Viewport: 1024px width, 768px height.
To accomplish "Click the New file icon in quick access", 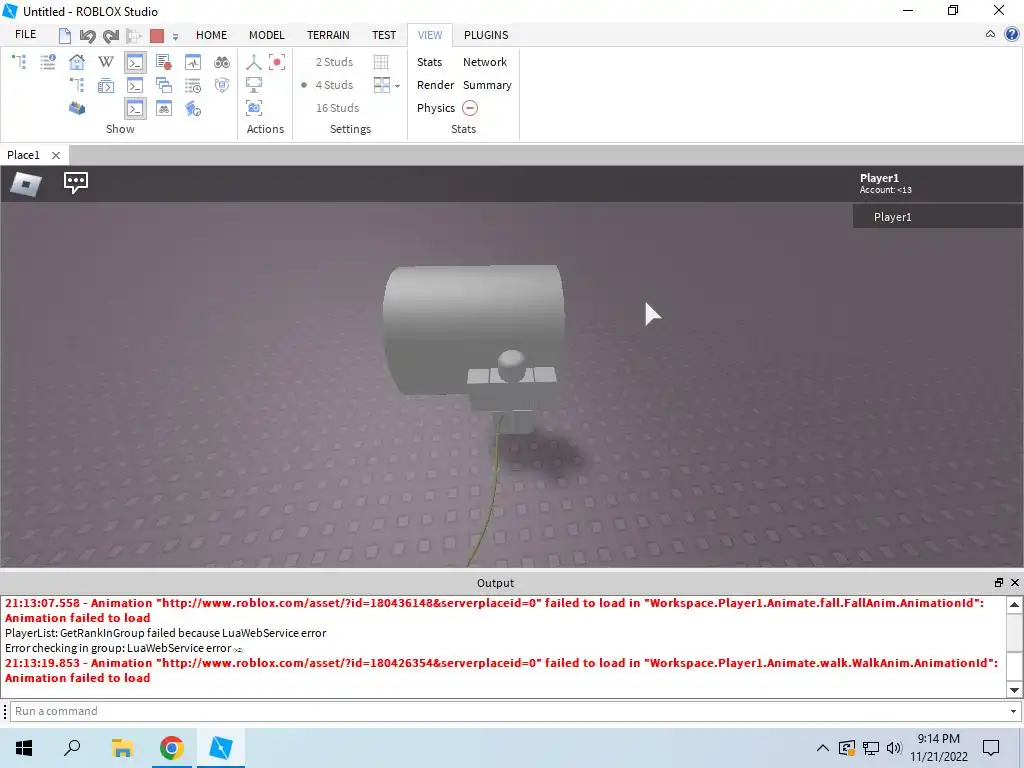I will 65,35.
